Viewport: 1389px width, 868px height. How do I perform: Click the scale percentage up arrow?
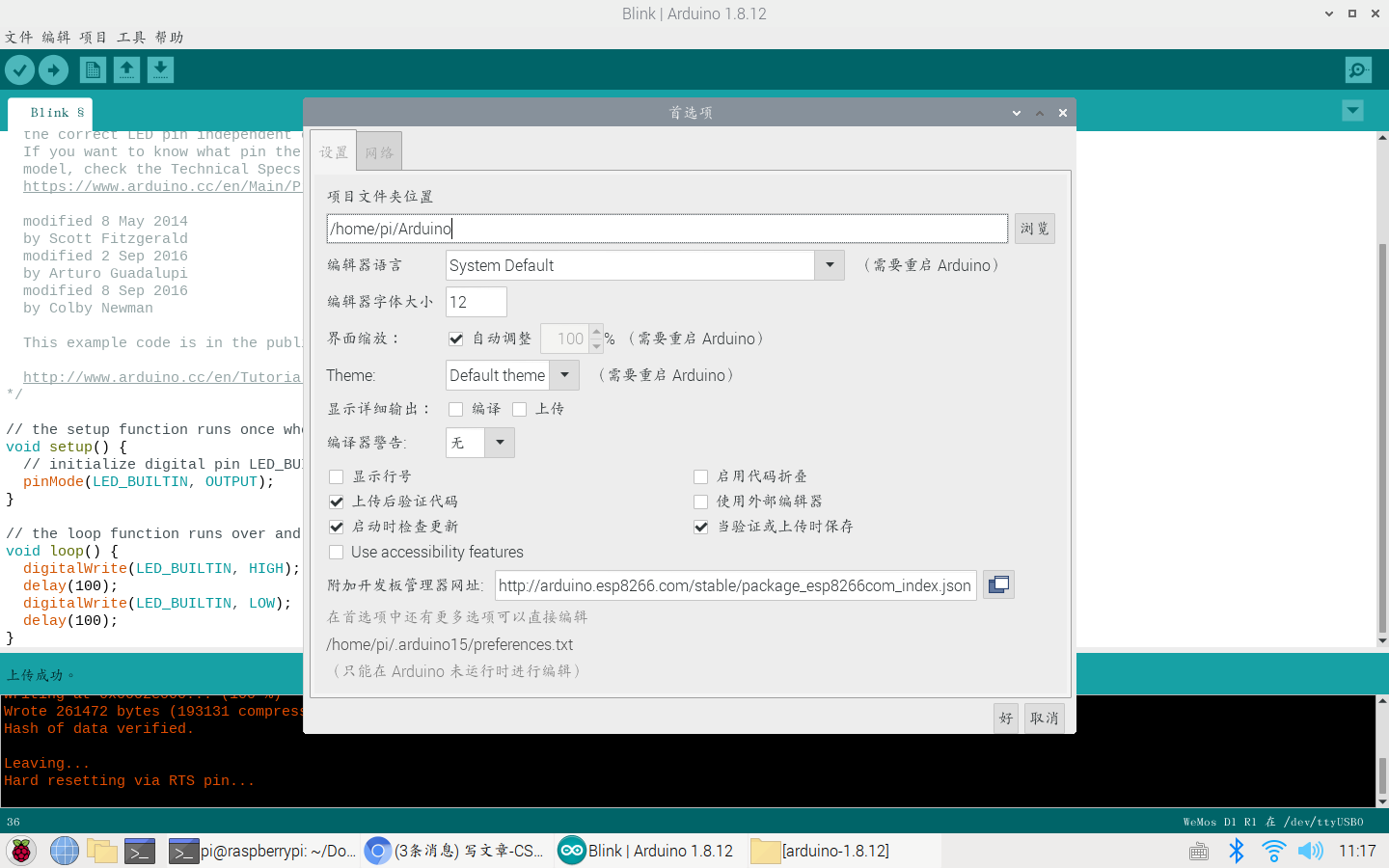pyautogui.click(x=596, y=332)
